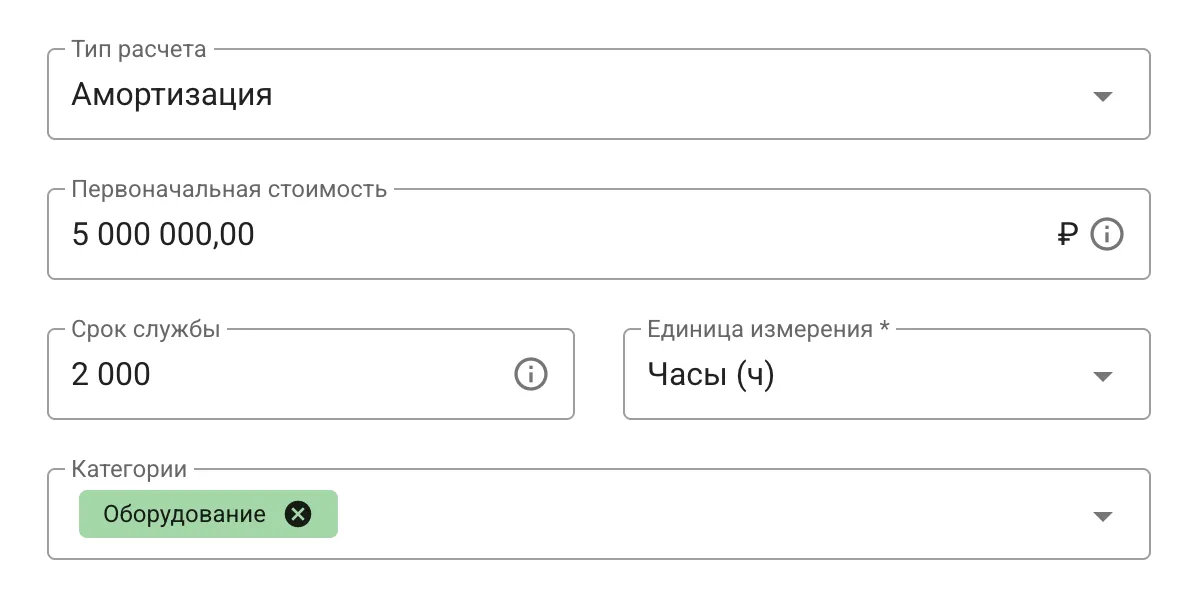Click the dropdown arrow in Единица измерения field
Image resolution: width=1198 pixels, height=608 pixels.
click(1103, 376)
